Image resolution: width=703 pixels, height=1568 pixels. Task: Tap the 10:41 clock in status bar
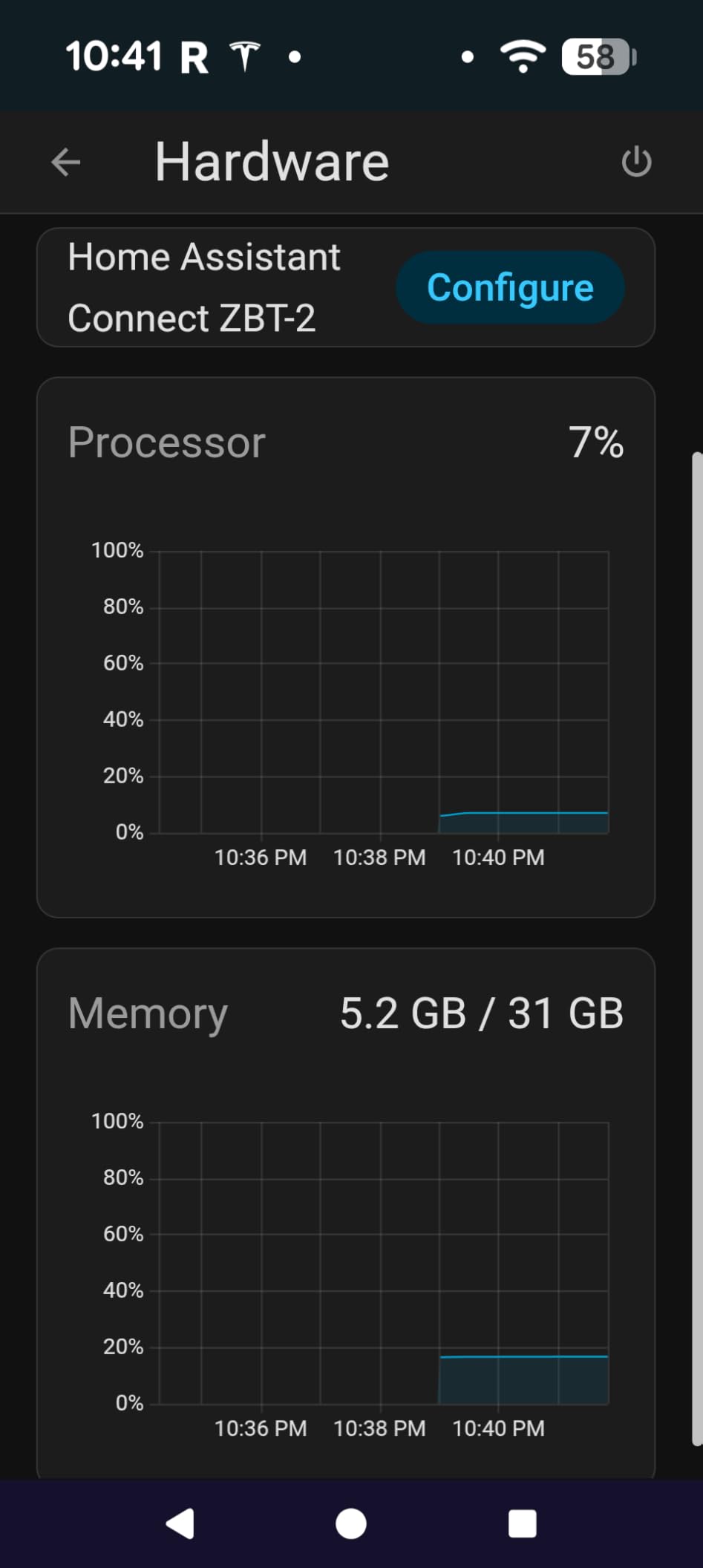(114, 56)
